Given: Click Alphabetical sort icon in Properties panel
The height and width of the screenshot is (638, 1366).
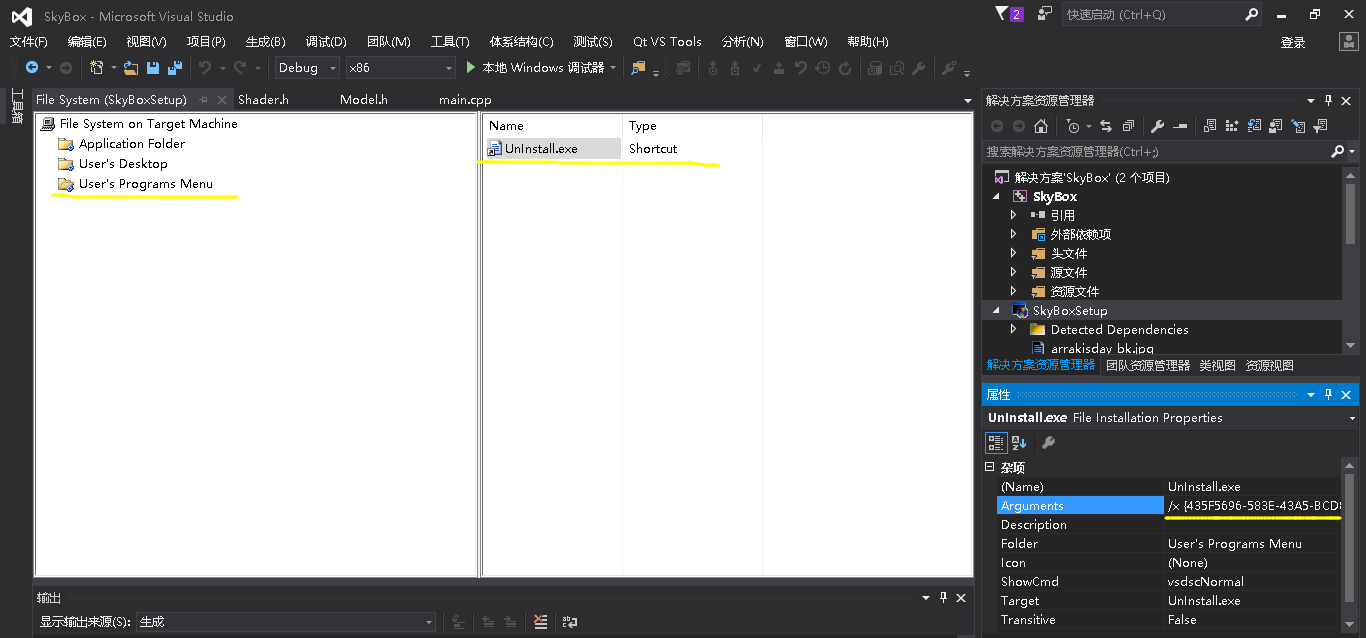Looking at the screenshot, I should pos(1019,442).
